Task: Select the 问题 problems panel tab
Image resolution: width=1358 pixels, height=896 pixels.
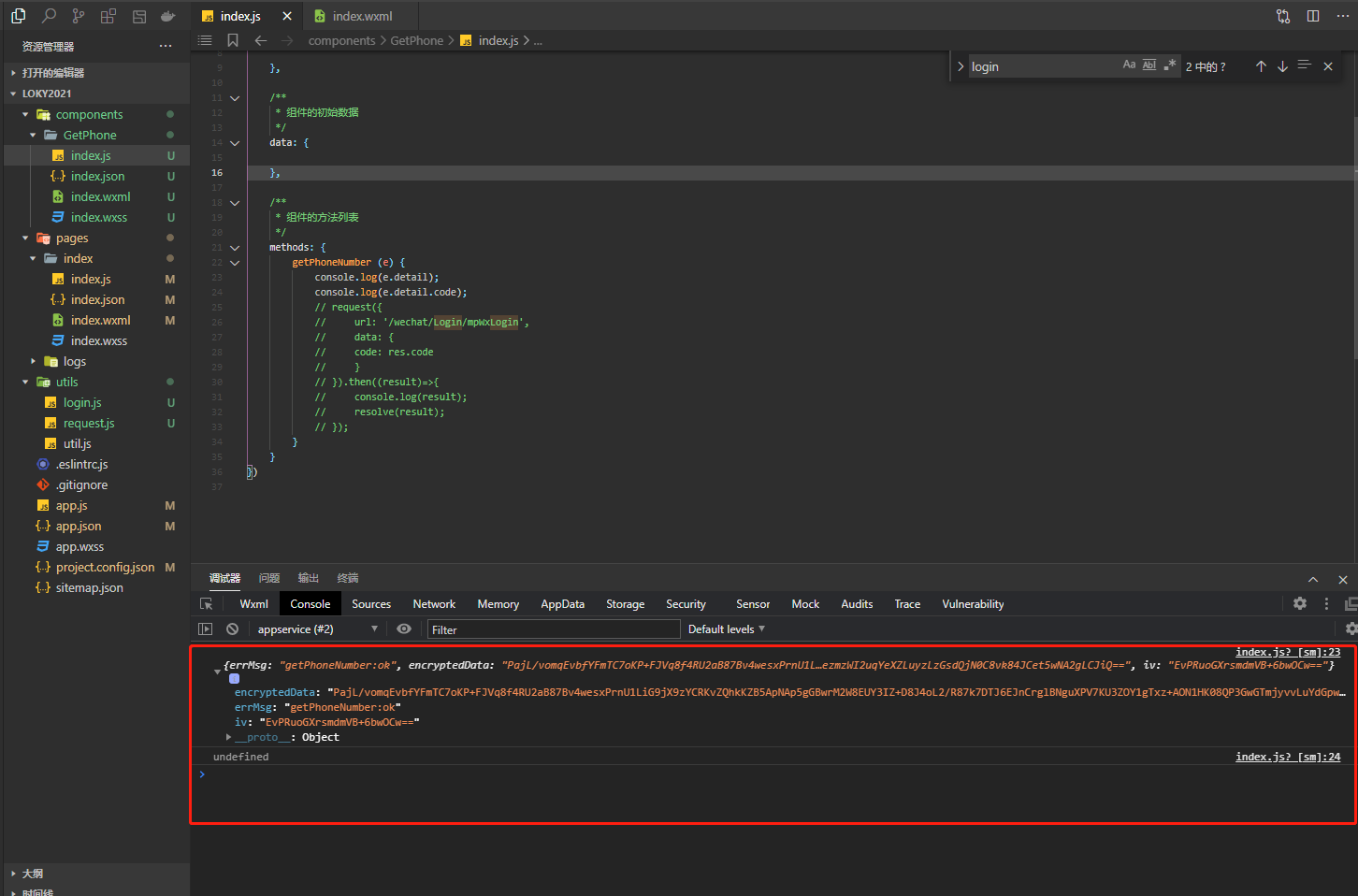Action: coord(269,578)
